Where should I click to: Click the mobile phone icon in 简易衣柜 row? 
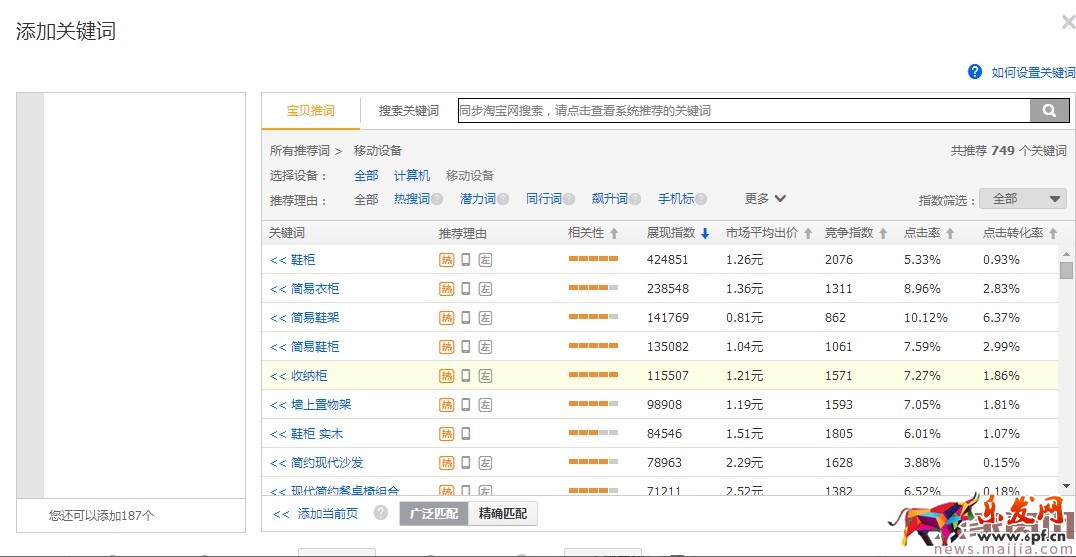pos(466,289)
